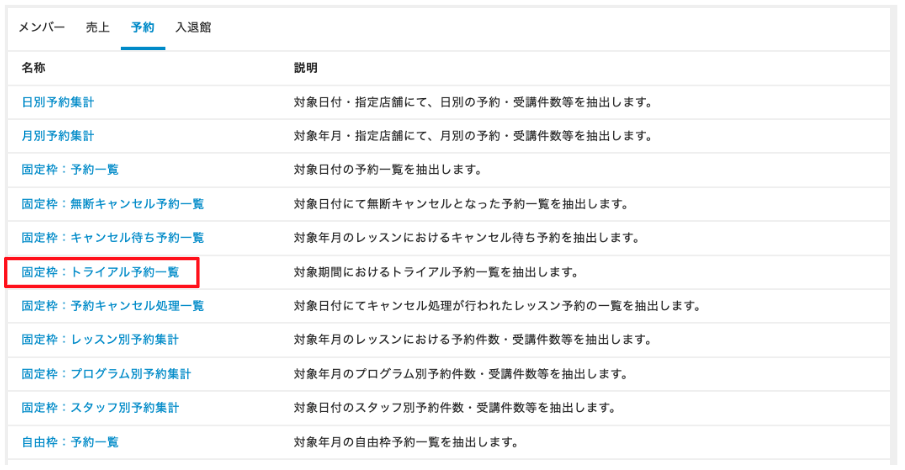Image resolution: width=905 pixels, height=470 pixels.
Task: Click the 自由枠:予約一覧 link
Action: click(70, 442)
